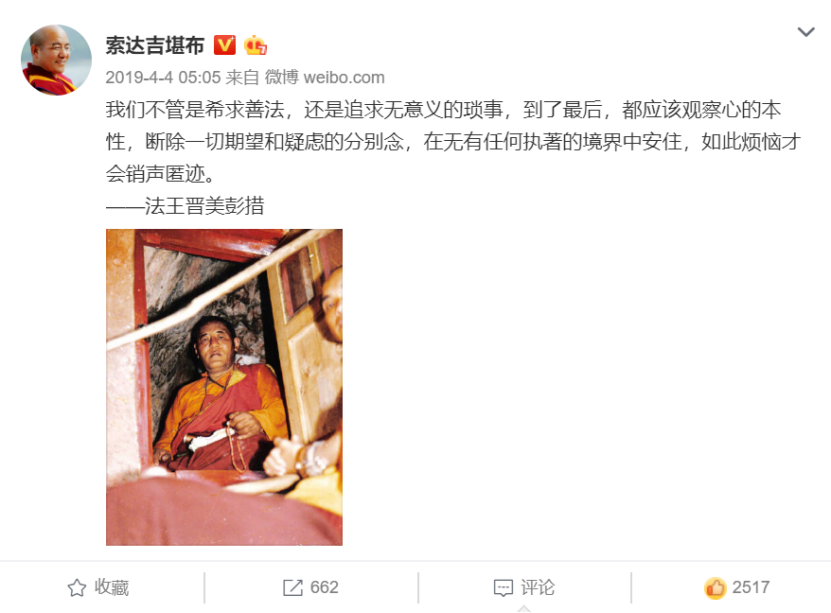
Task: Click the comment speech bubble icon
Action: (503, 588)
